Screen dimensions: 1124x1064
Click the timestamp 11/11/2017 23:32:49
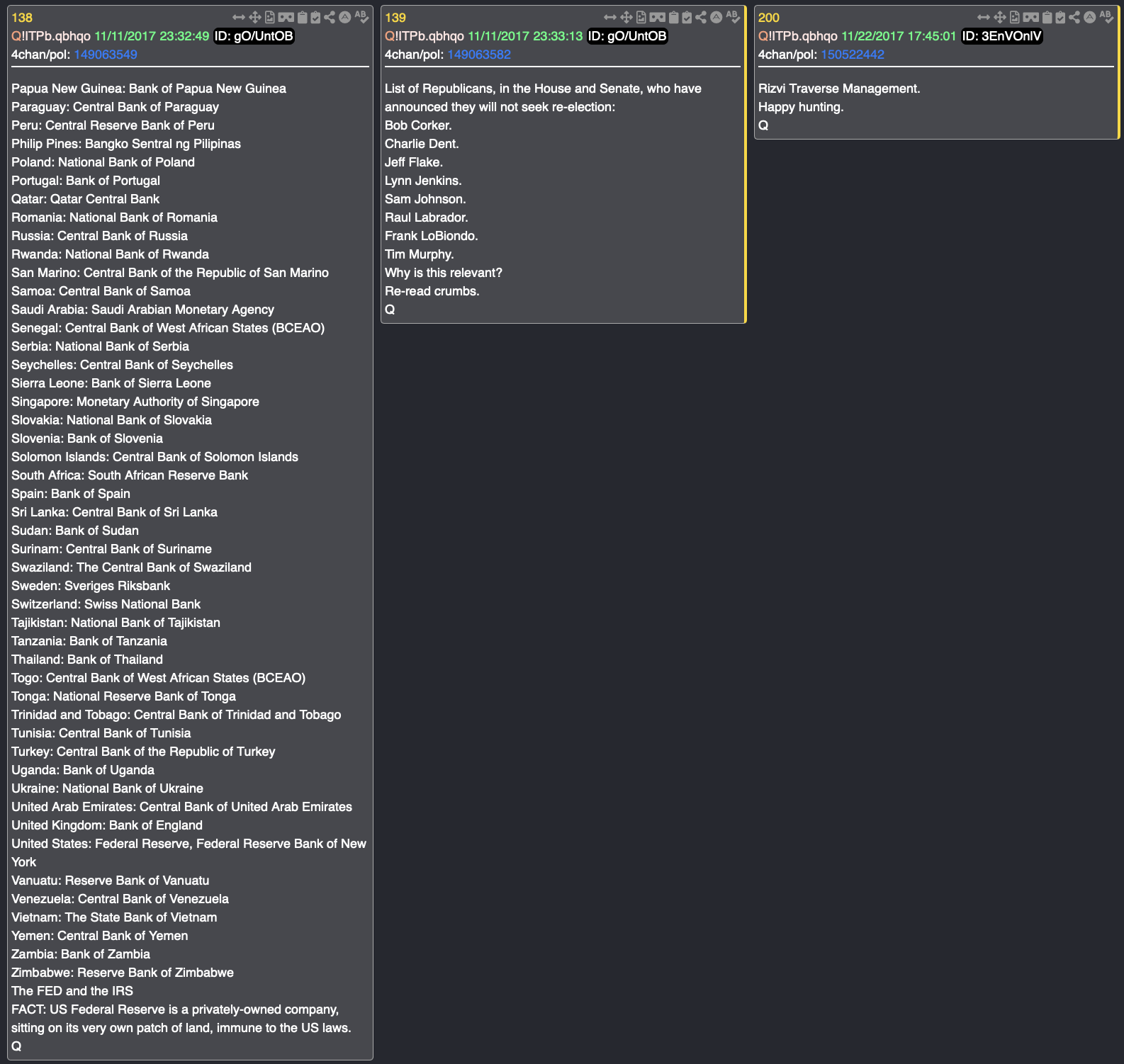pos(152,36)
